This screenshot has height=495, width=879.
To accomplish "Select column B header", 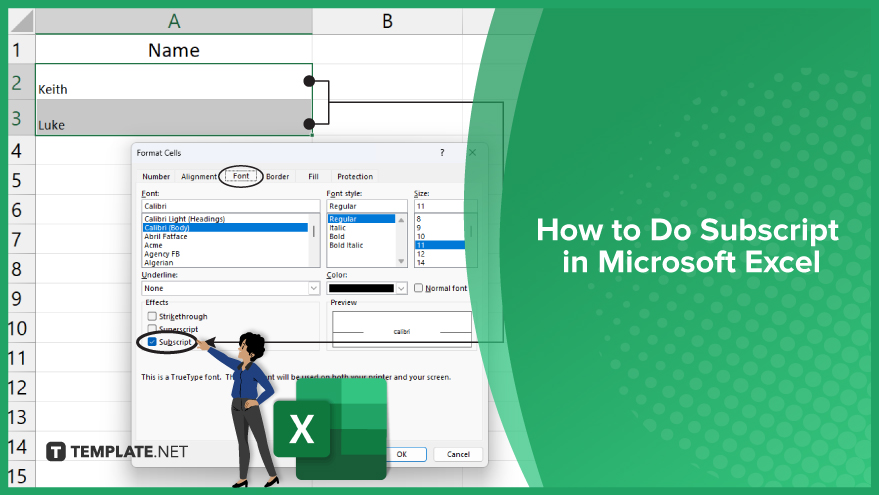I will (387, 21).
